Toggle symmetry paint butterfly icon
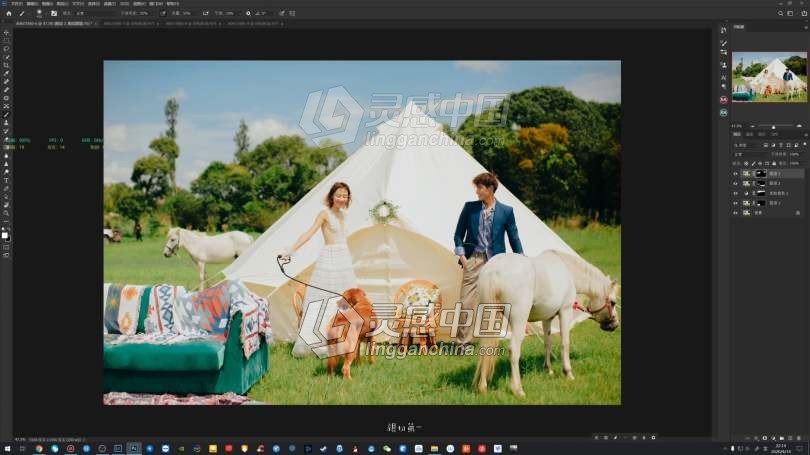Viewport: 810px width, 455px height. pos(292,13)
